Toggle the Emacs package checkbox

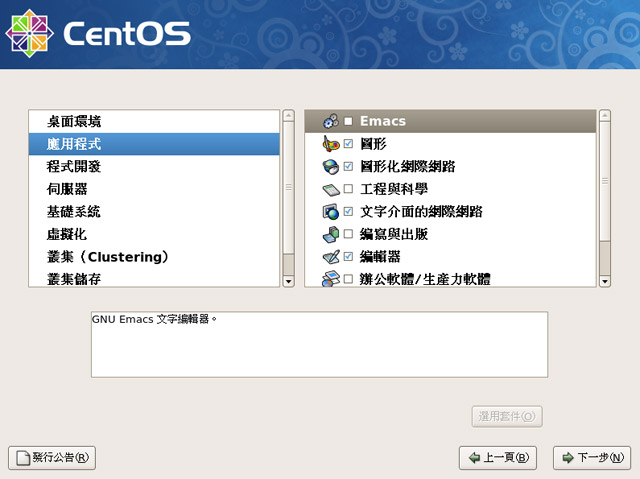(x=348, y=121)
